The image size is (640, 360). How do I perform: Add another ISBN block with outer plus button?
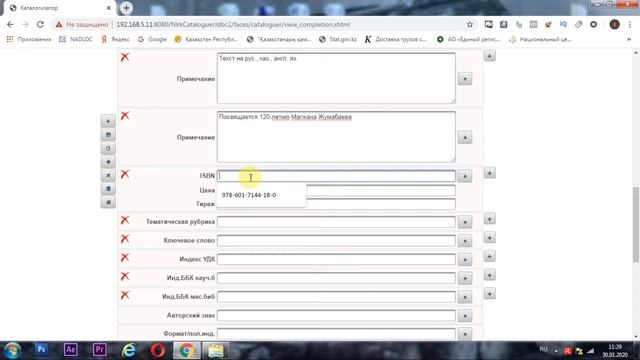[x=490, y=173]
